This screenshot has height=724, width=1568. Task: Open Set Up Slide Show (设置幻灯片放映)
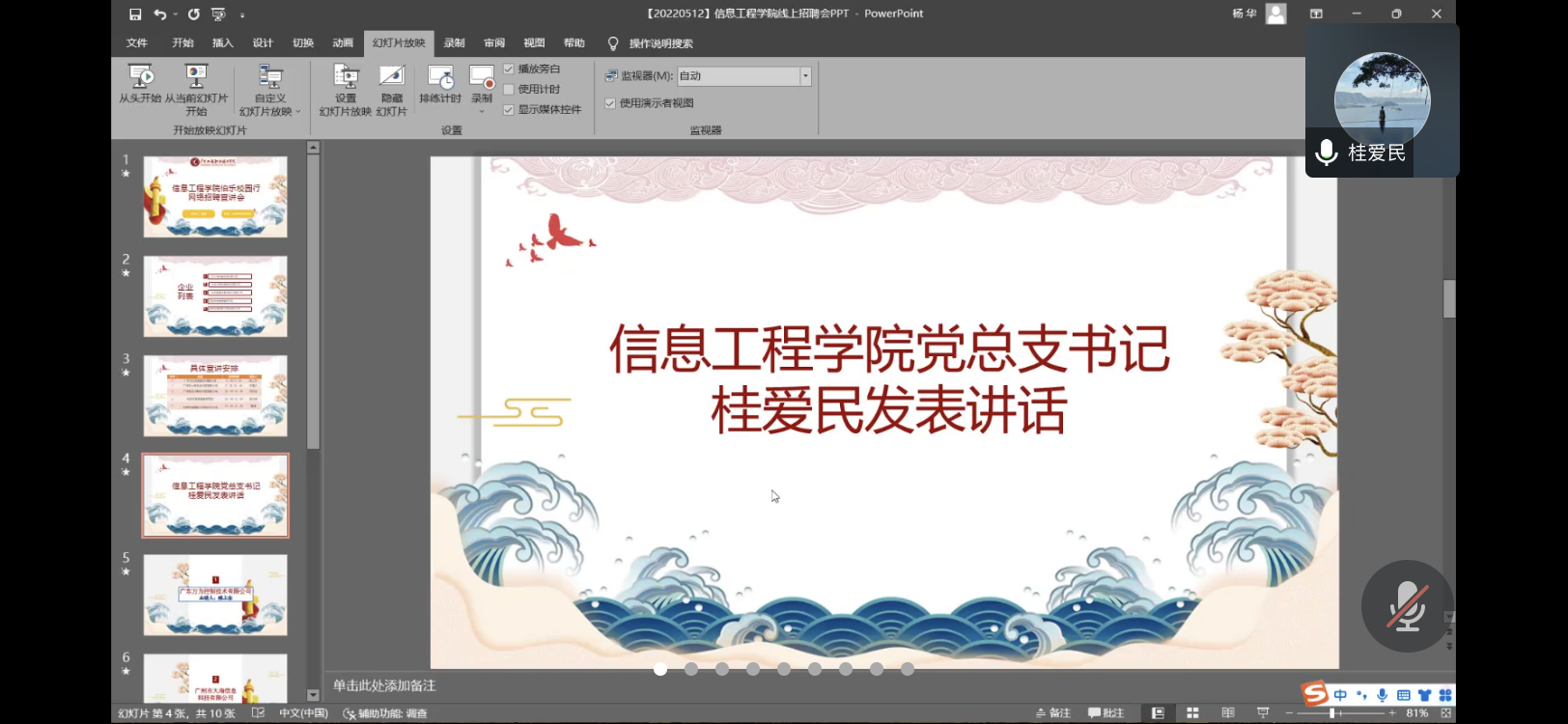click(x=346, y=78)
